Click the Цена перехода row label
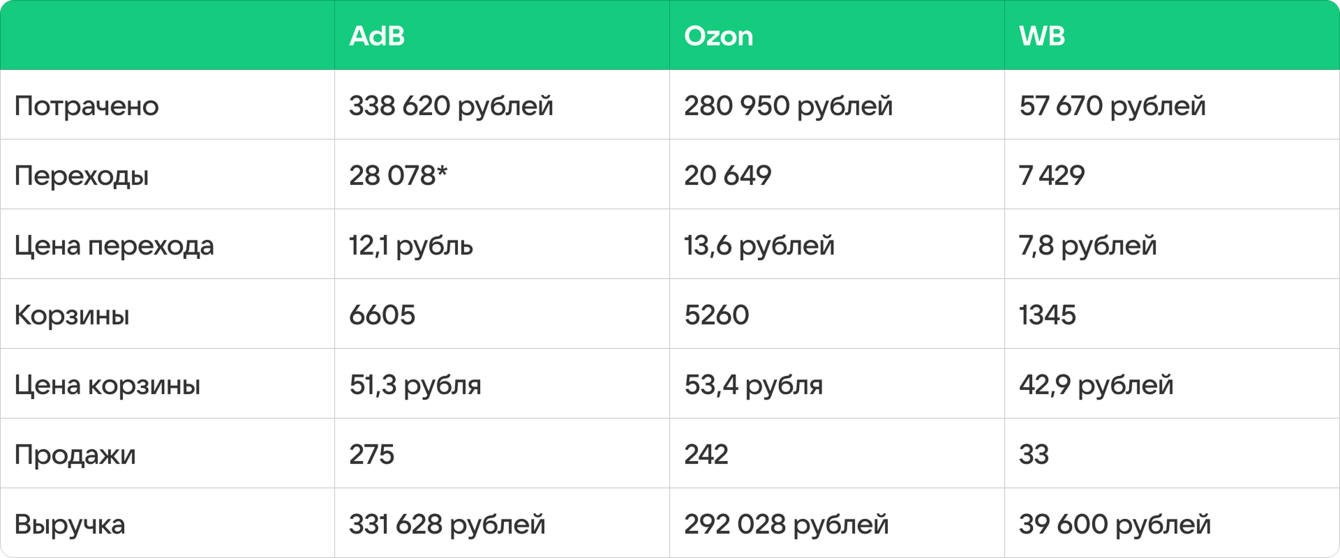The height and width of the screenshot is (558, 1340). 114,246
